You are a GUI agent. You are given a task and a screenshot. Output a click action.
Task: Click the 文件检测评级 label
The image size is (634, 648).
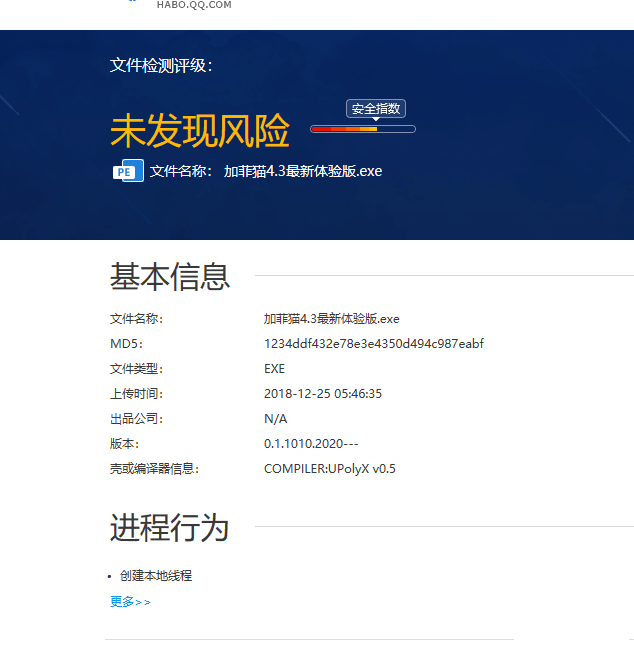[161, 66]
